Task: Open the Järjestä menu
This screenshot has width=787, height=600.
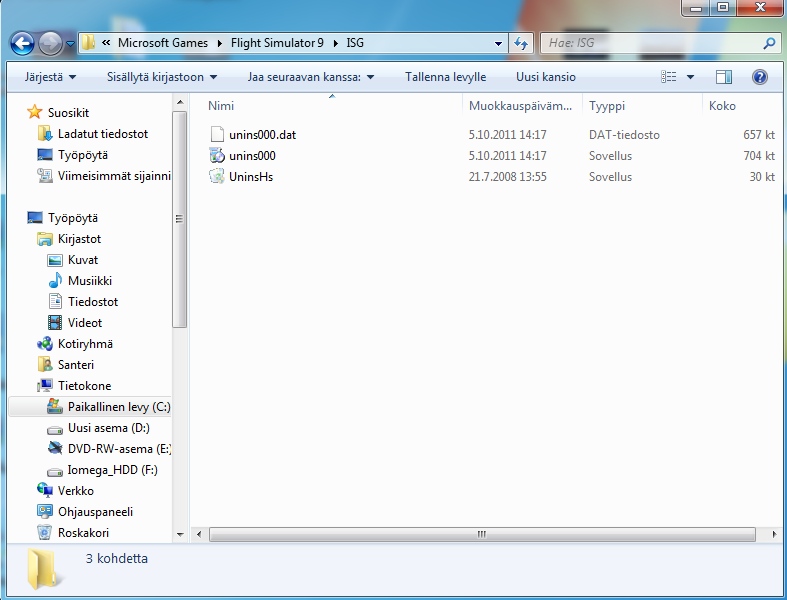Action: (50, 77)
